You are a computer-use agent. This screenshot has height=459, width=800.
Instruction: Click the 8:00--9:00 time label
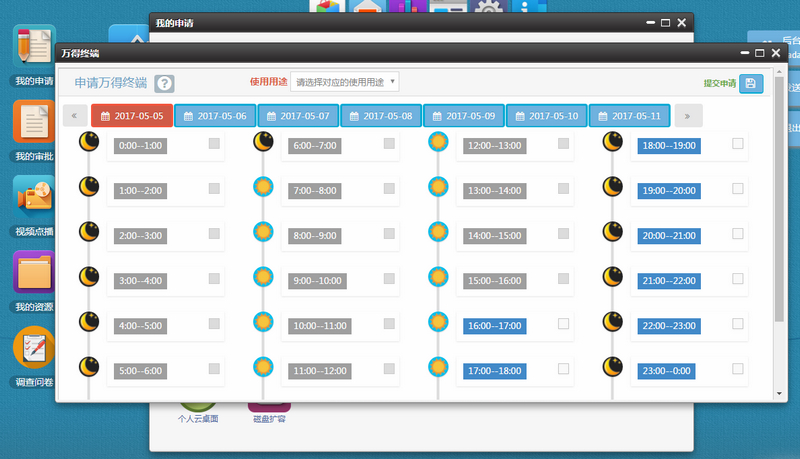click(x=315, y=236)
